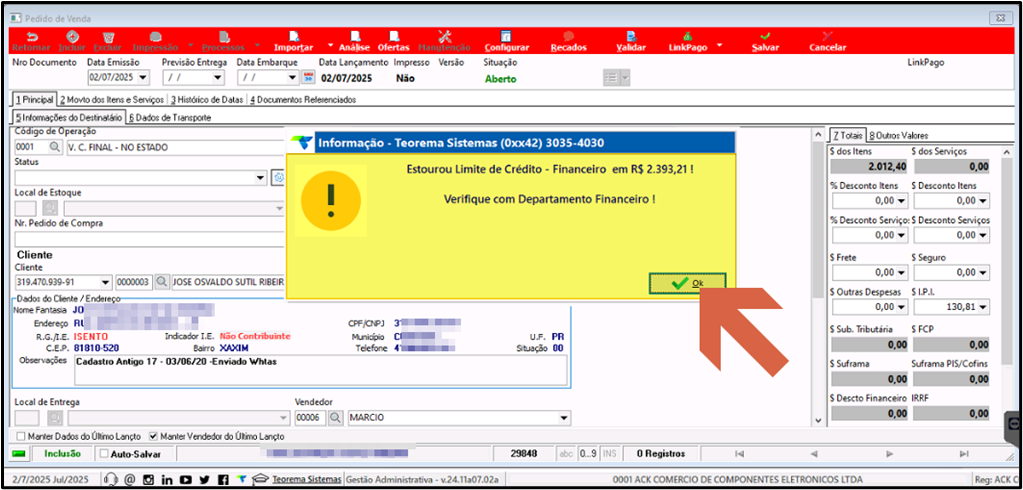Click the graduation cap icon in status bar
Screen dimensions: 1023x490
coord(260,480)
